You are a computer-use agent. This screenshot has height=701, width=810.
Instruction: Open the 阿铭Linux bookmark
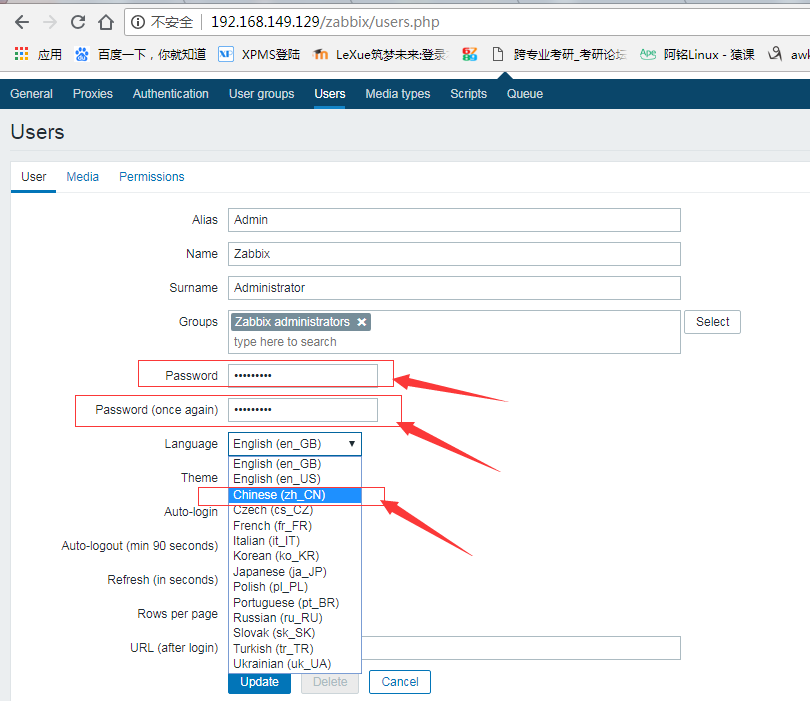click(697, 54)
